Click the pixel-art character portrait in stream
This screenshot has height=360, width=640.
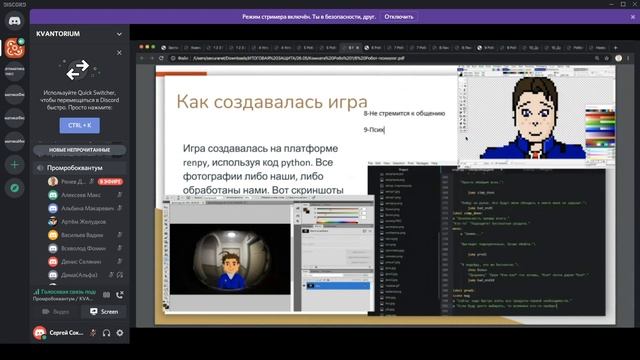coord(535,117)
